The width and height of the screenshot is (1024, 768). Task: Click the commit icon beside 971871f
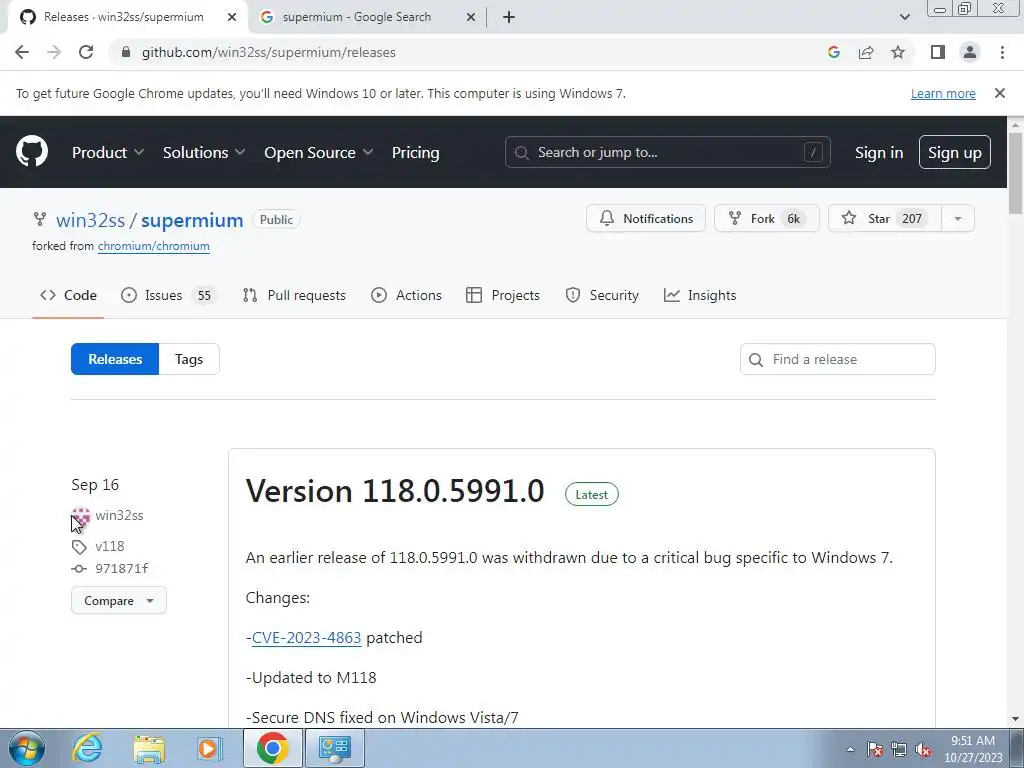point(79,569)
